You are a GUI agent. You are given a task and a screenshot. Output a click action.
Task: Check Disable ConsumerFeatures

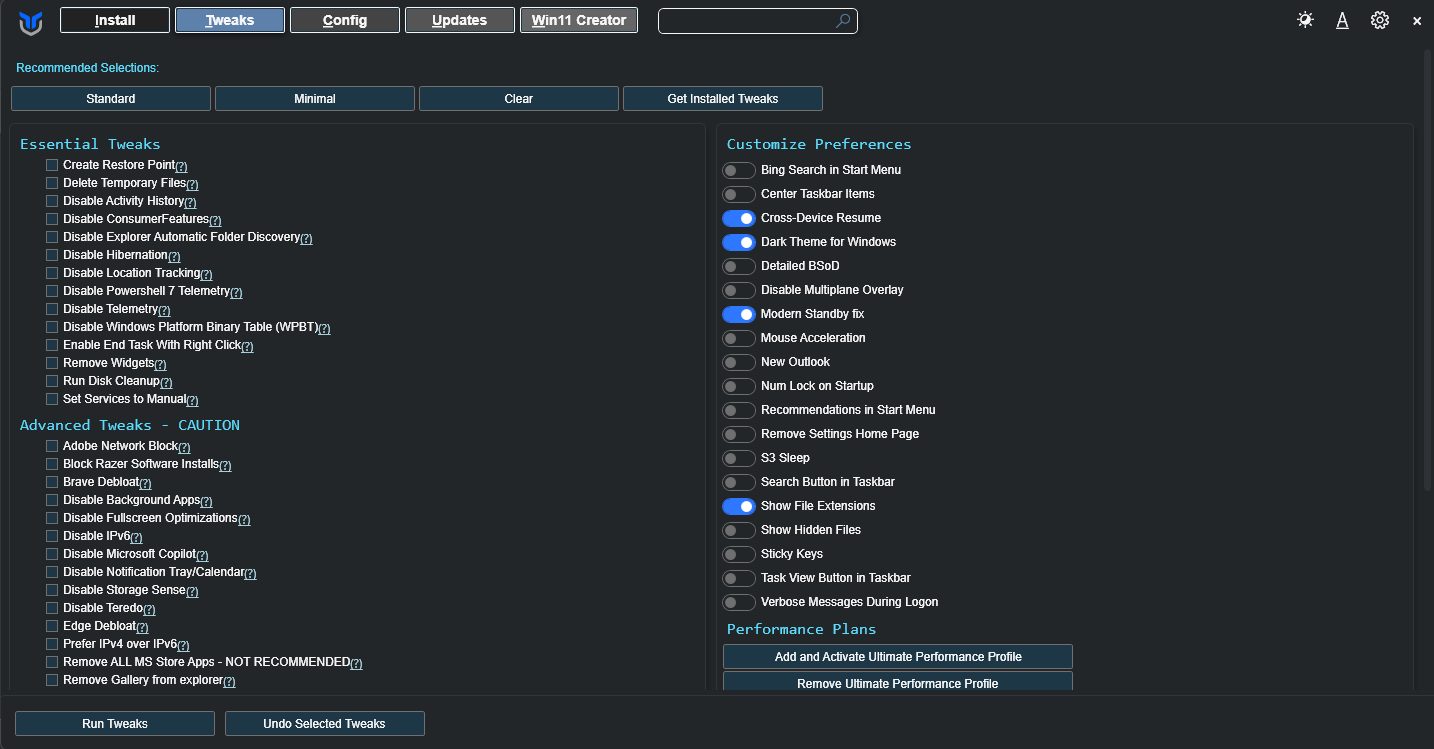click(52, 219)
